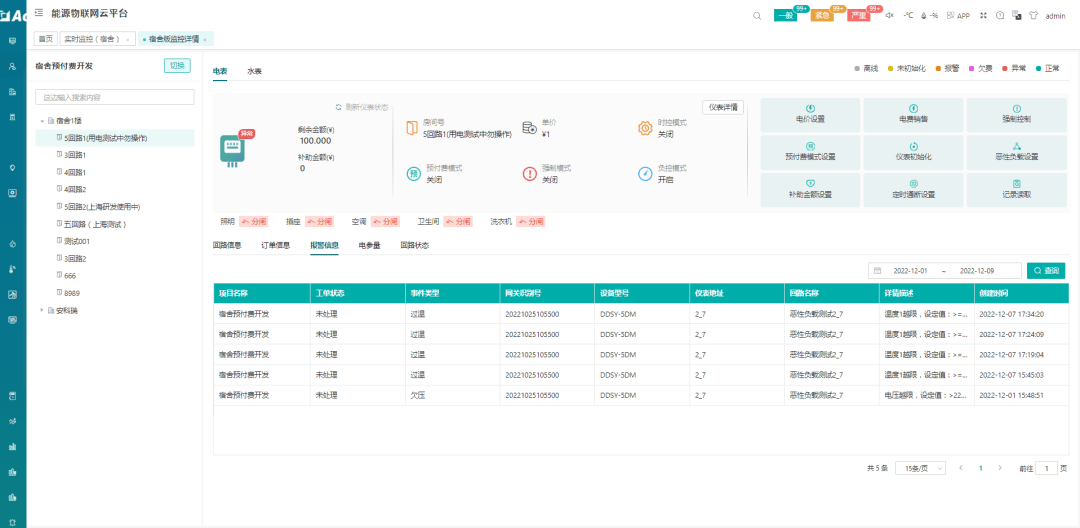Viewport: 1080px width, 528px height.
Task: Switch to the 水表 water meter tab
Action: pos(254,71)
